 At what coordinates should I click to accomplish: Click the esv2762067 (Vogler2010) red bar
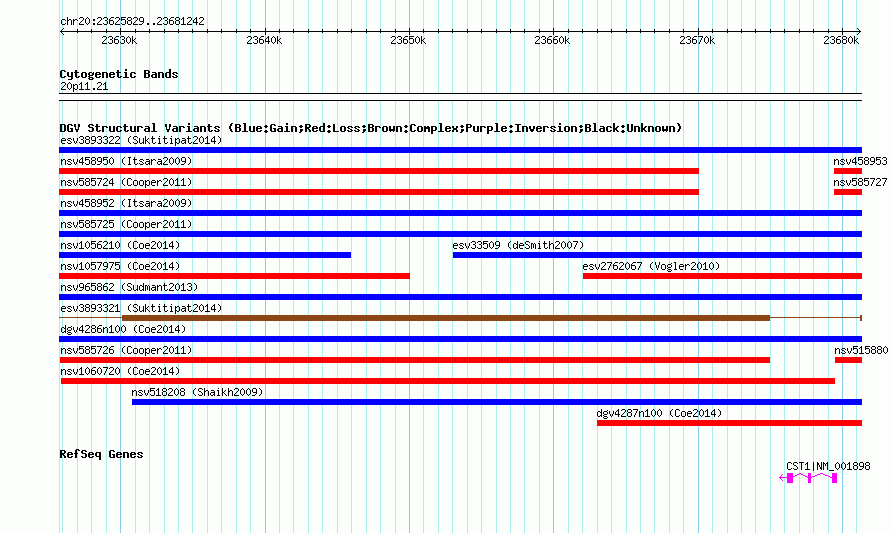[x=723, y=276]
